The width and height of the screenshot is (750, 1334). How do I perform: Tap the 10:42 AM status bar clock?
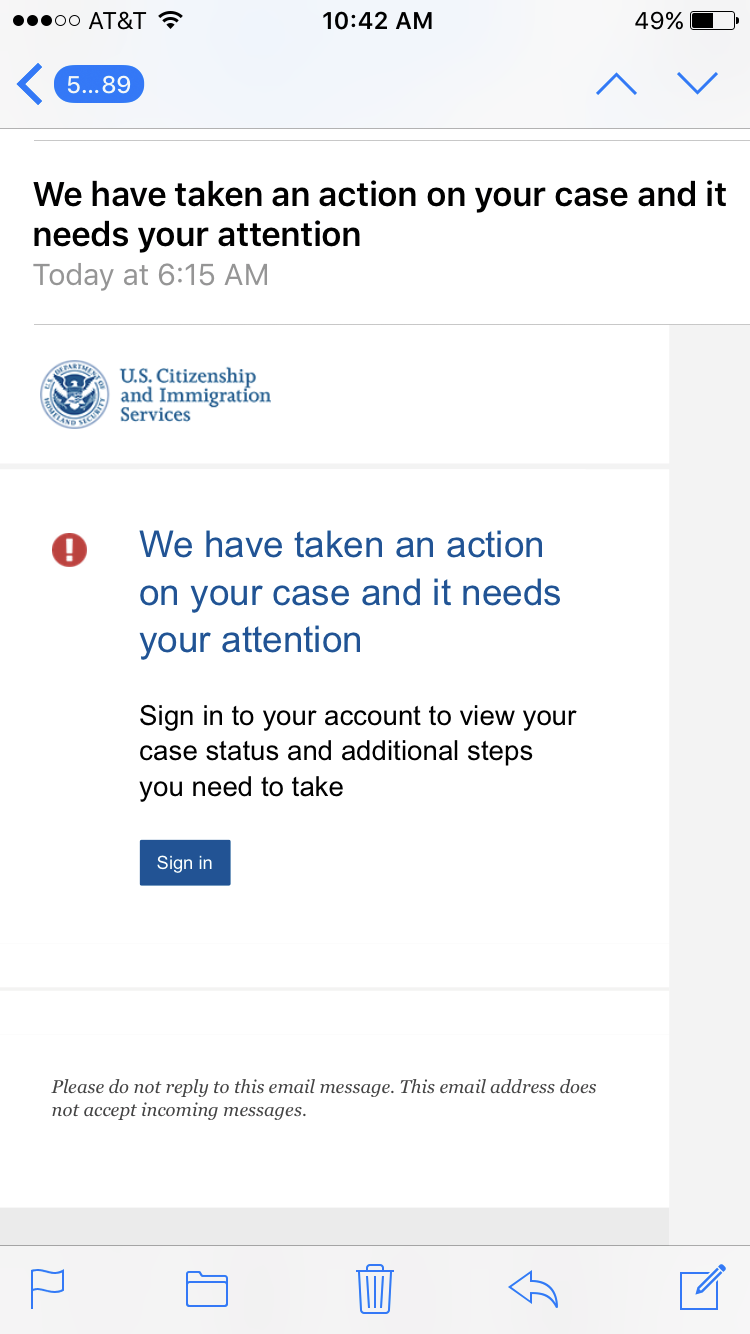[x=377, y=21]
